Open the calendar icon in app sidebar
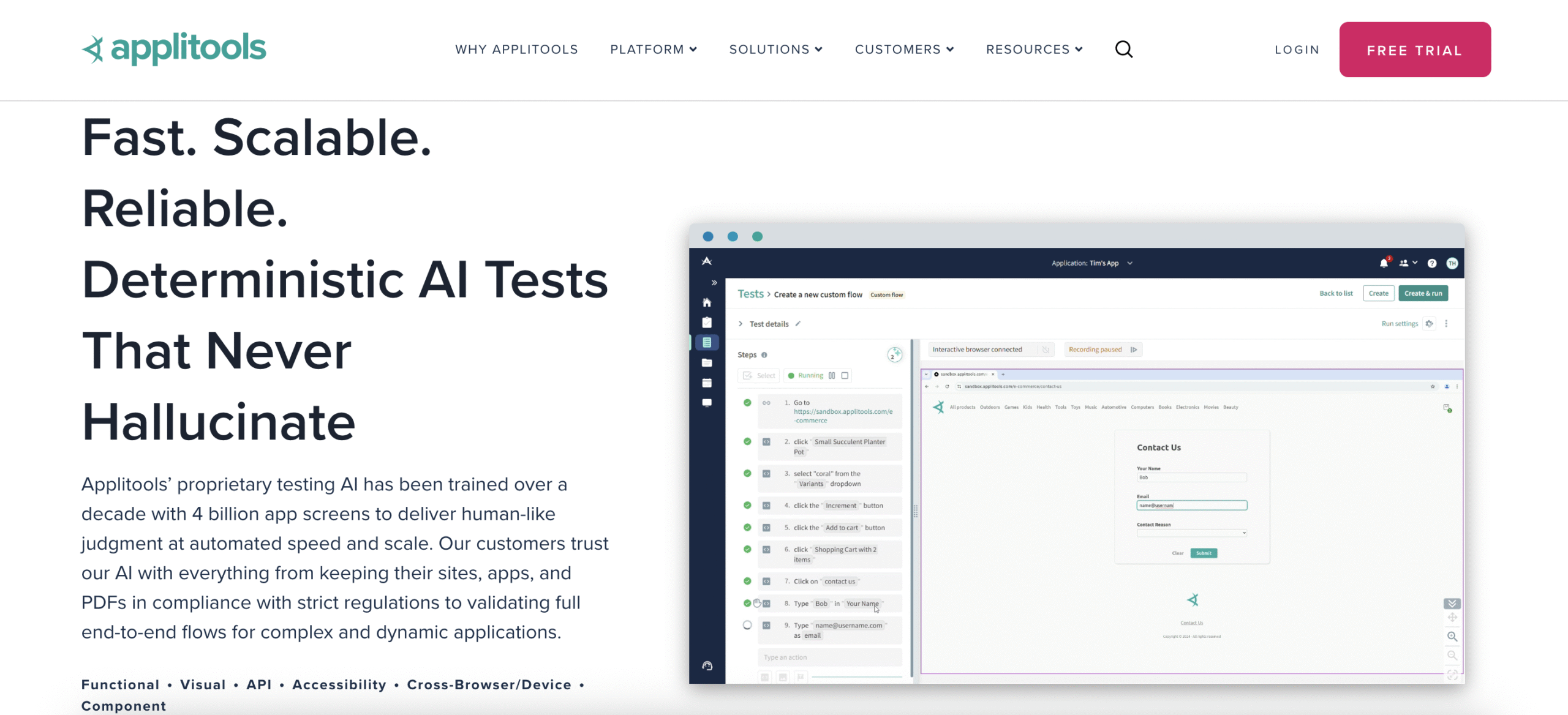1568x715 pixels. (707, 383)
